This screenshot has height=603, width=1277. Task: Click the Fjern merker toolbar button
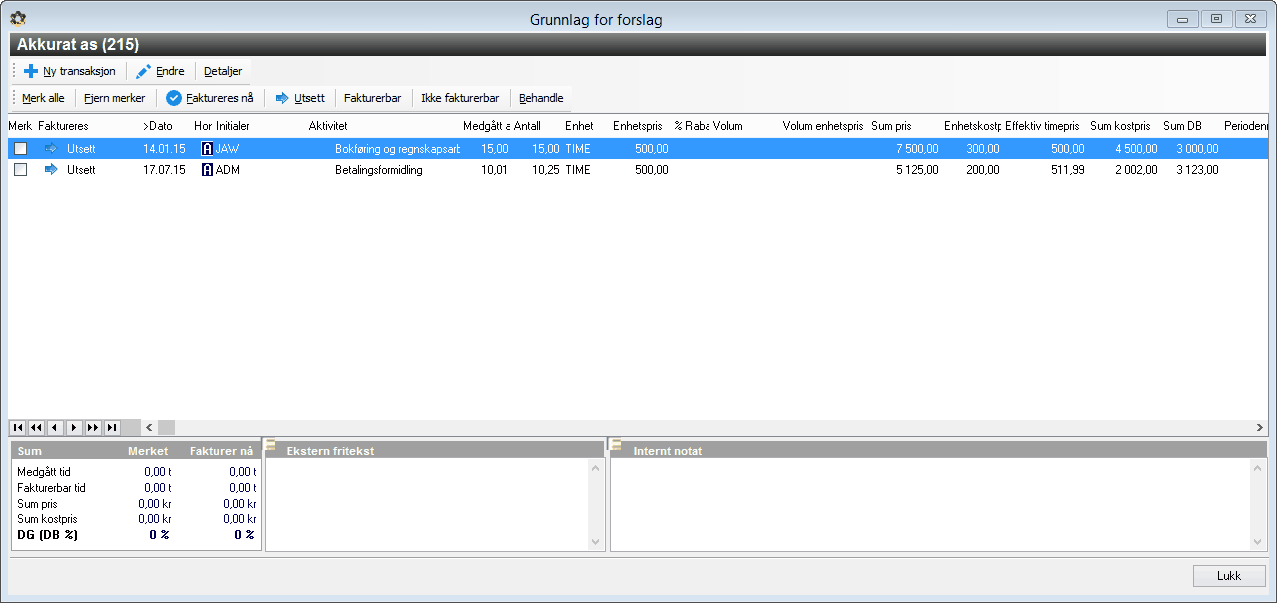point(114,98)
